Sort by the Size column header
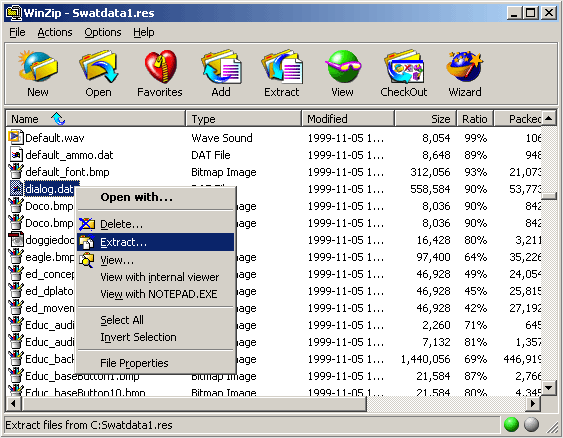Screen dimensions: 563x438 point(425,118)
